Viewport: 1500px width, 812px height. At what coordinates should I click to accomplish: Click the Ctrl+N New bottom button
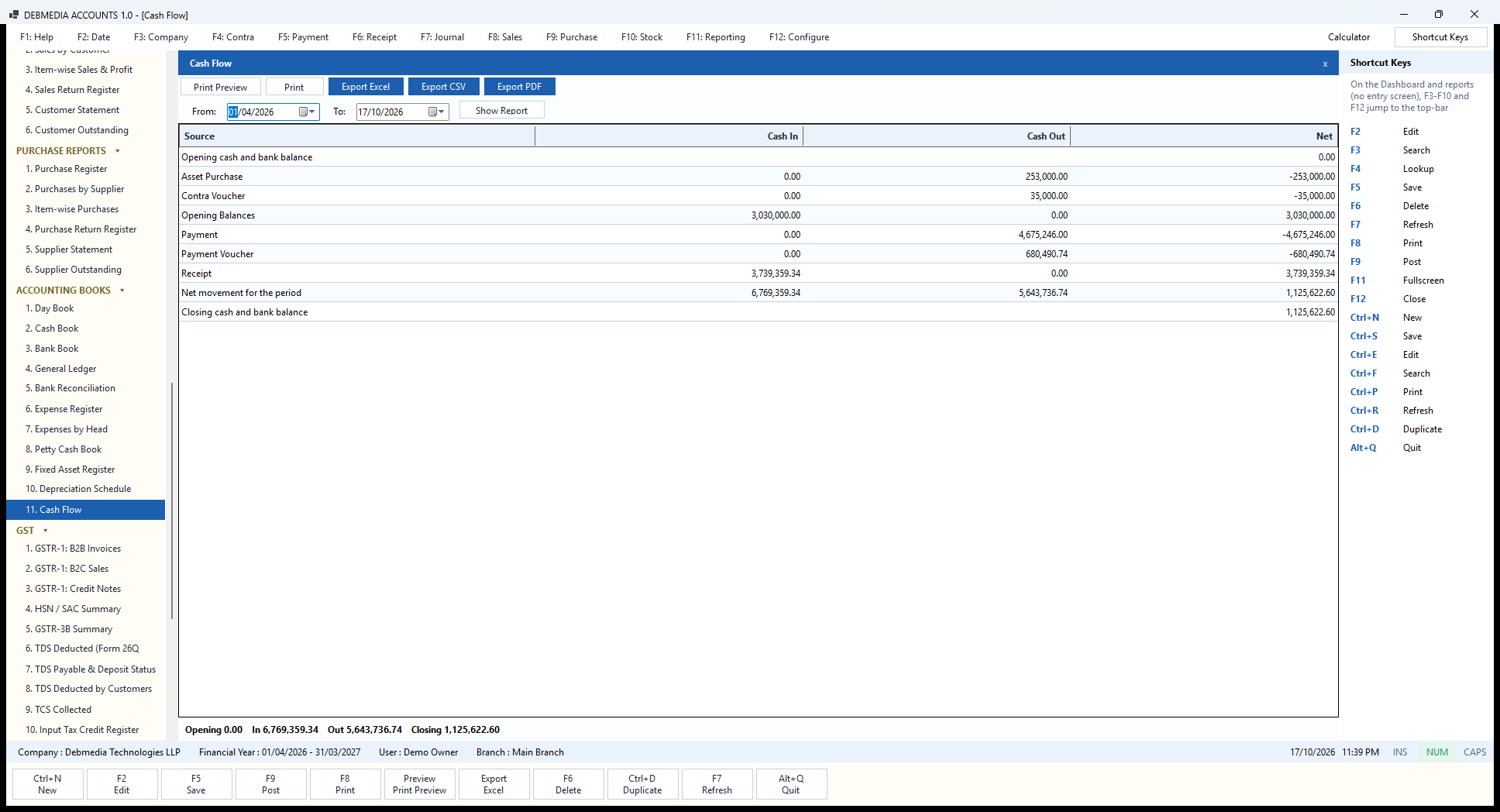click(47, 784)
